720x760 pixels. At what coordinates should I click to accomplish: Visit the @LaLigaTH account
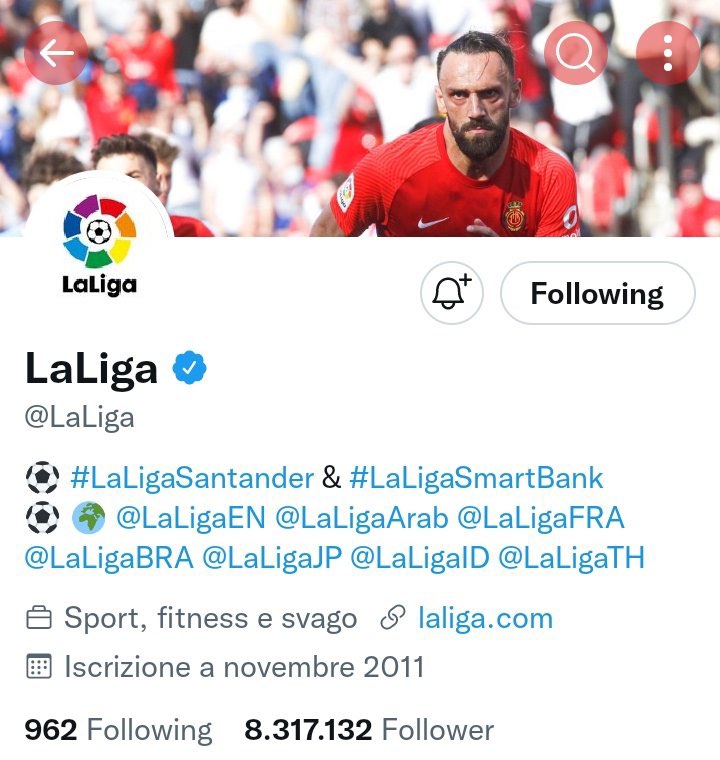point(572,558)
